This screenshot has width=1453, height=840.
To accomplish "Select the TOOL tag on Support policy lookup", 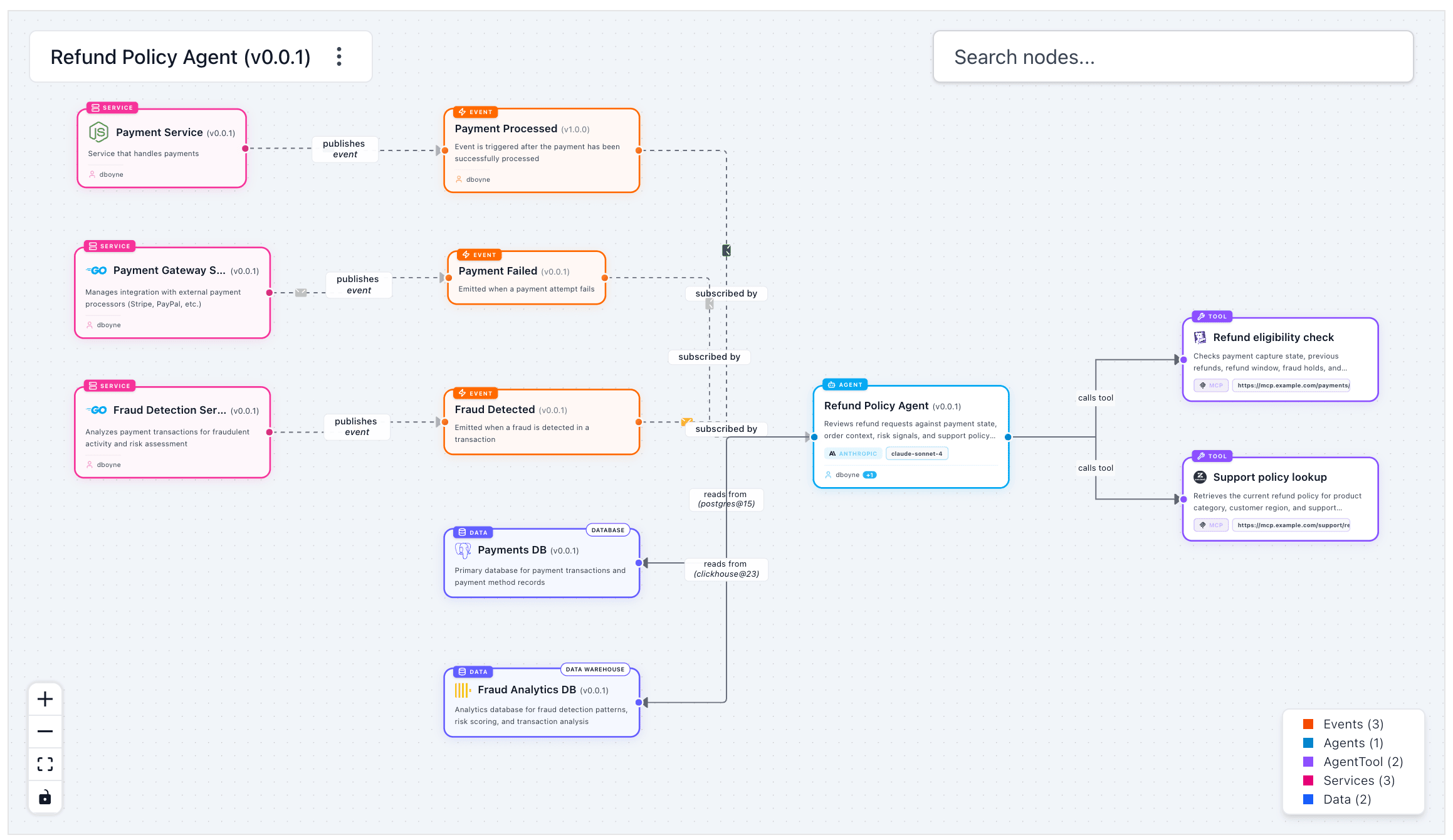I will click(1212, 456).
